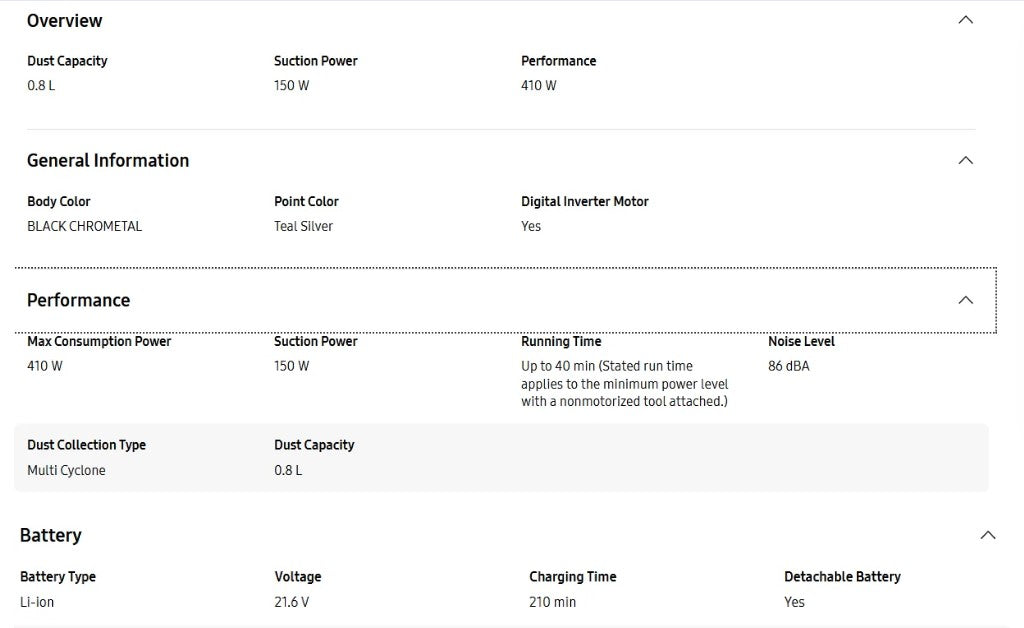The width and height of the screenshot is (1024, 628).
Task: Click the Dust Collection Type label
Action: (86, 445)
